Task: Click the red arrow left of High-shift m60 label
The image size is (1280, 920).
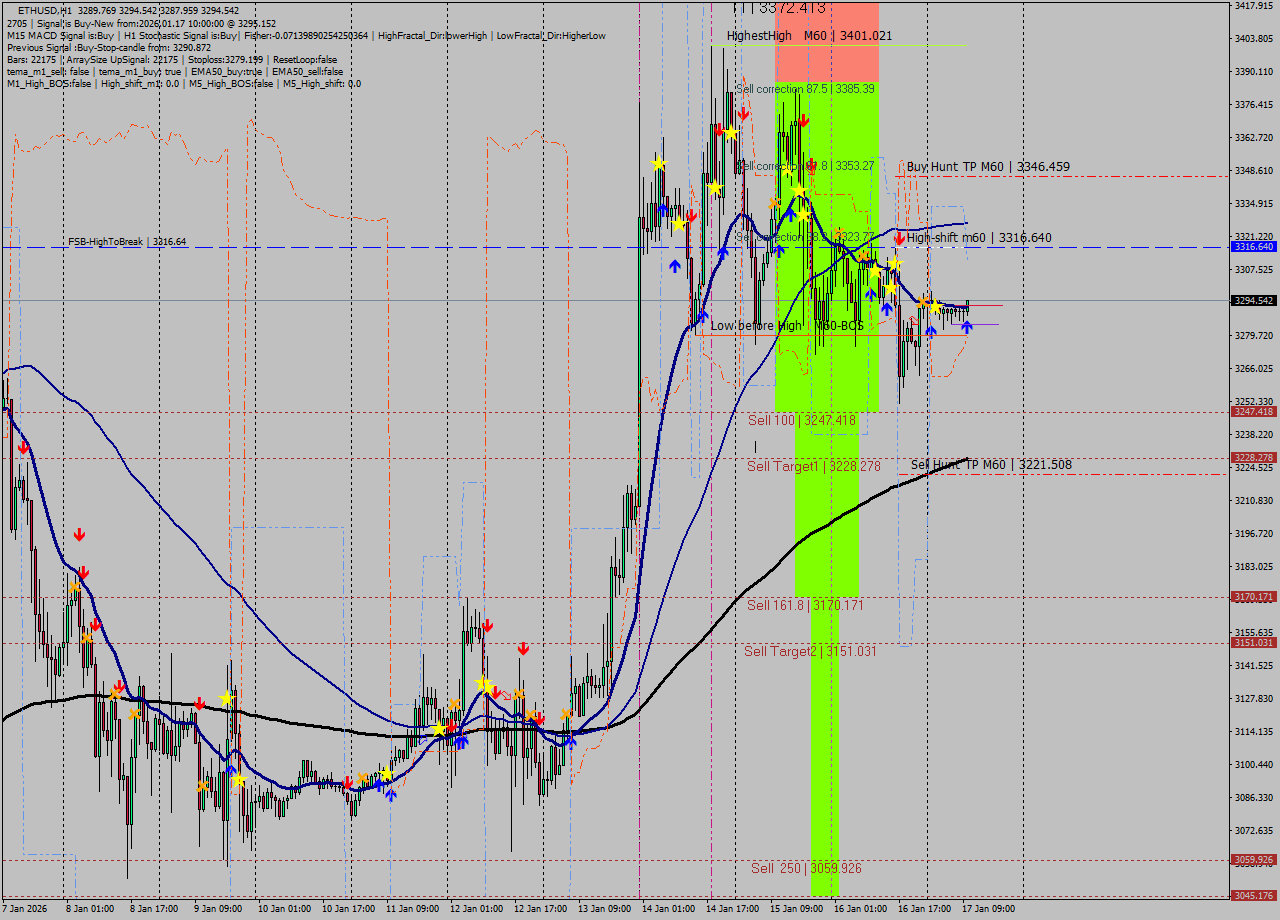Action: [x=899, y=238]
